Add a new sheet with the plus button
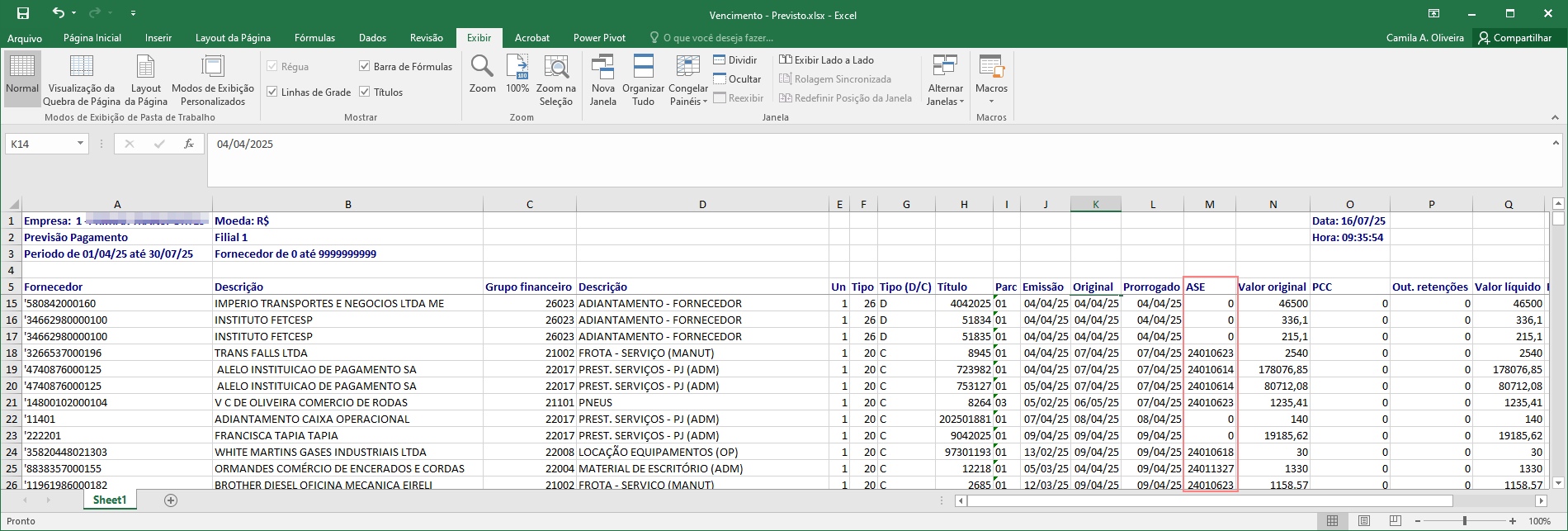 pyautogui.click(x=171, y=500)
